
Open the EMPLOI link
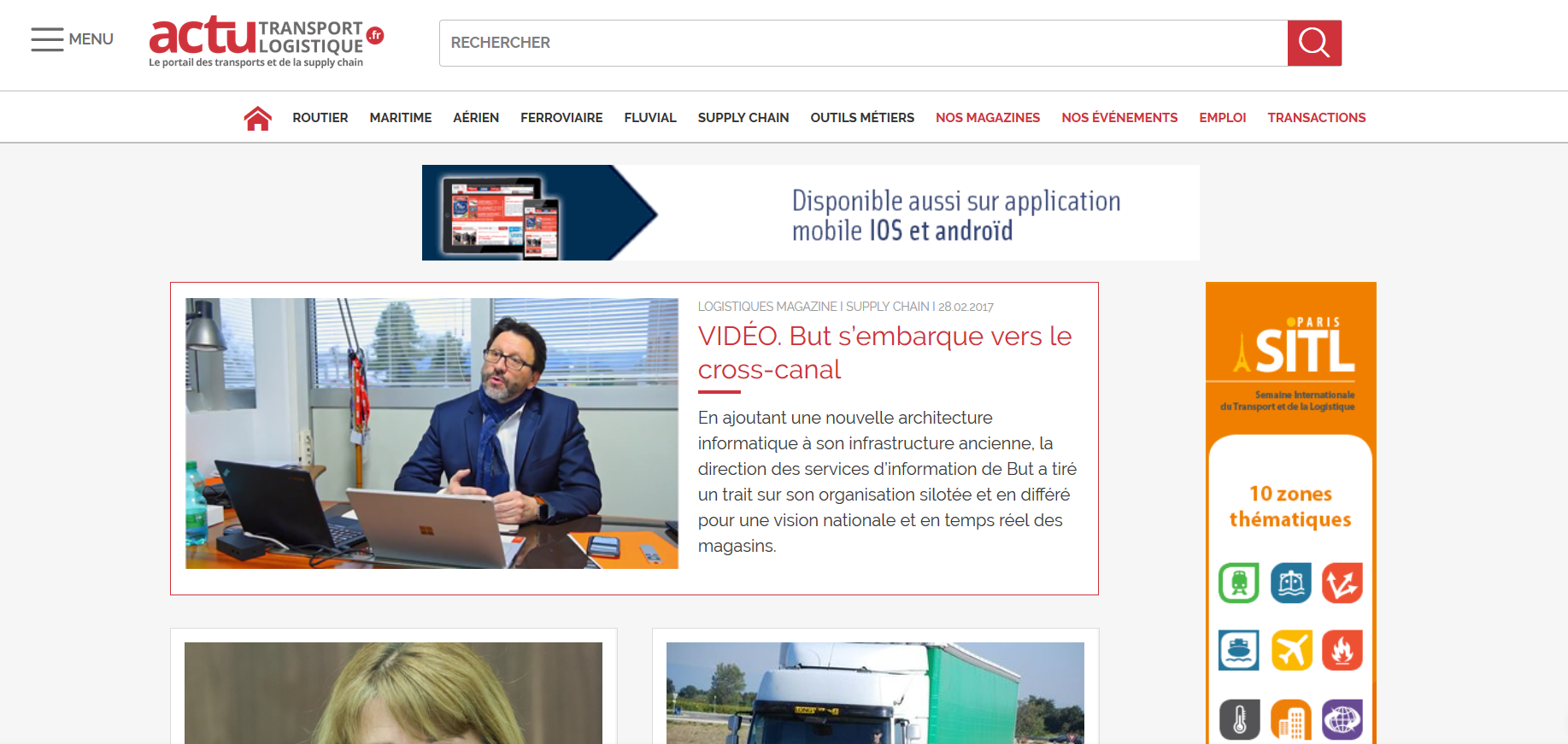point(1223,118)
